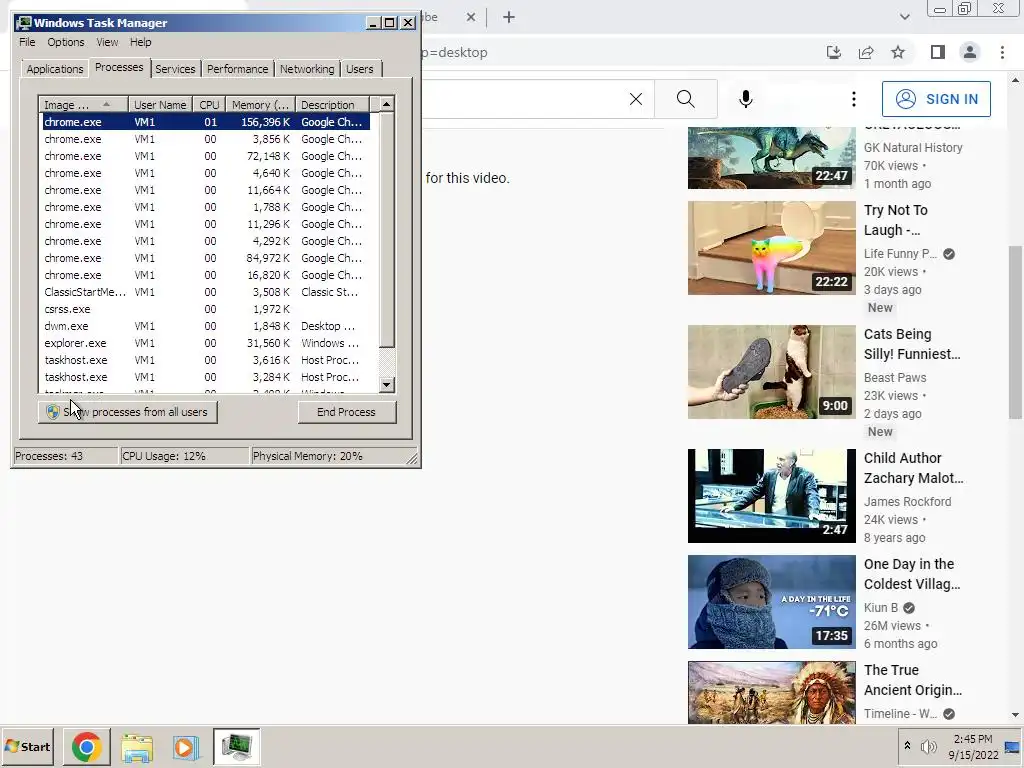
Task: Select the ClassicStartMe... process row
Action: [x=207, y=292]
